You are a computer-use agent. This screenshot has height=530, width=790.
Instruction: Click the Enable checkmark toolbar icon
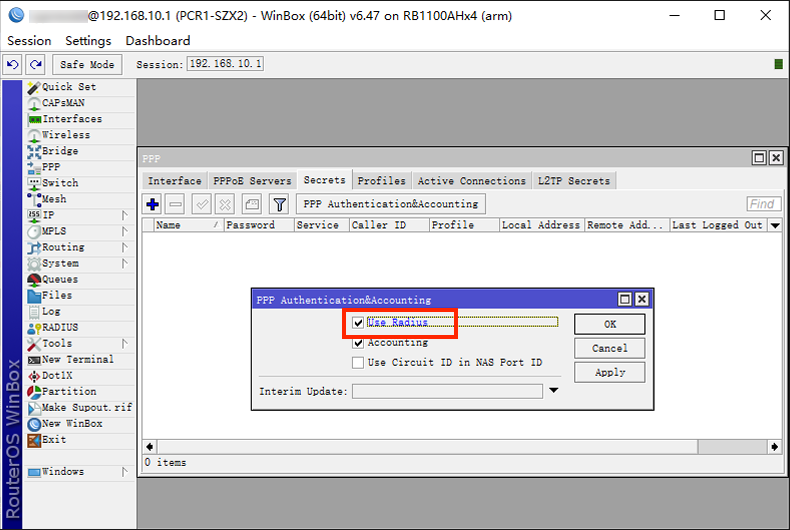[202, 204]
